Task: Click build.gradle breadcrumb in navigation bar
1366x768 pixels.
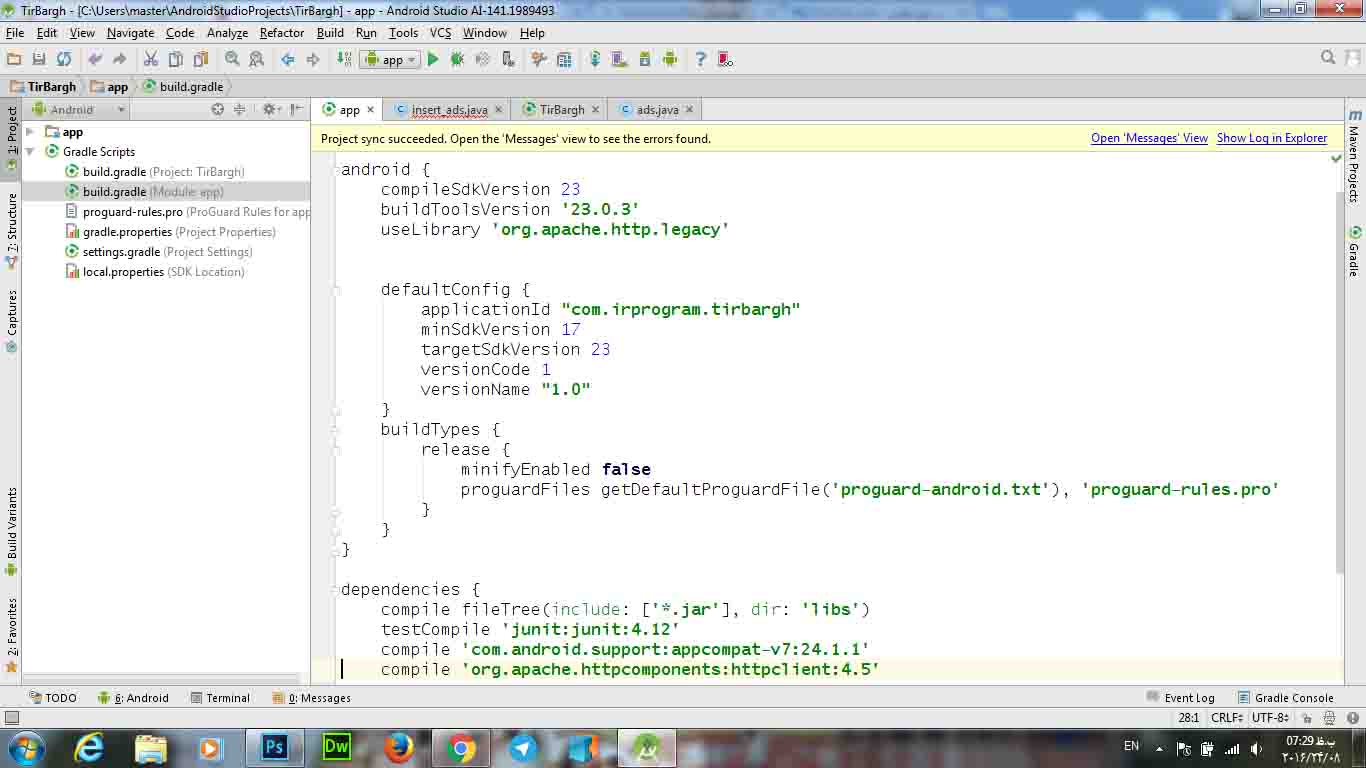Action: coord(183,87)
